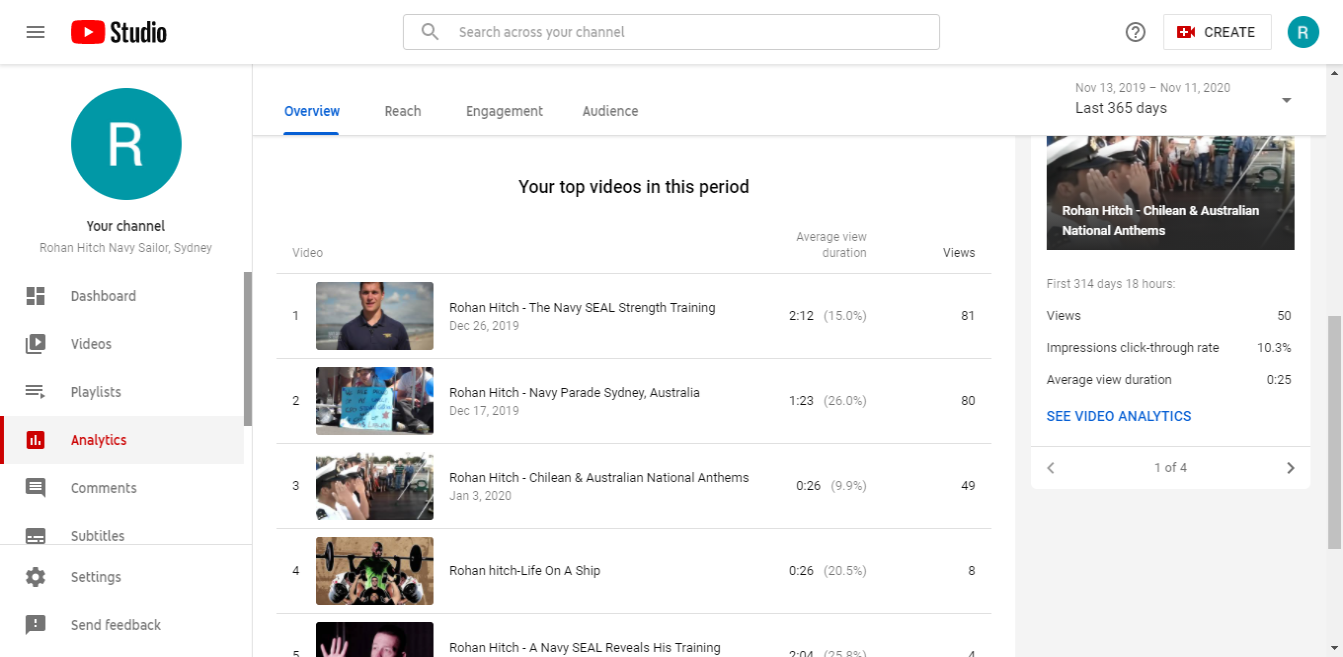Open the Videos menu item

[122, 344]
